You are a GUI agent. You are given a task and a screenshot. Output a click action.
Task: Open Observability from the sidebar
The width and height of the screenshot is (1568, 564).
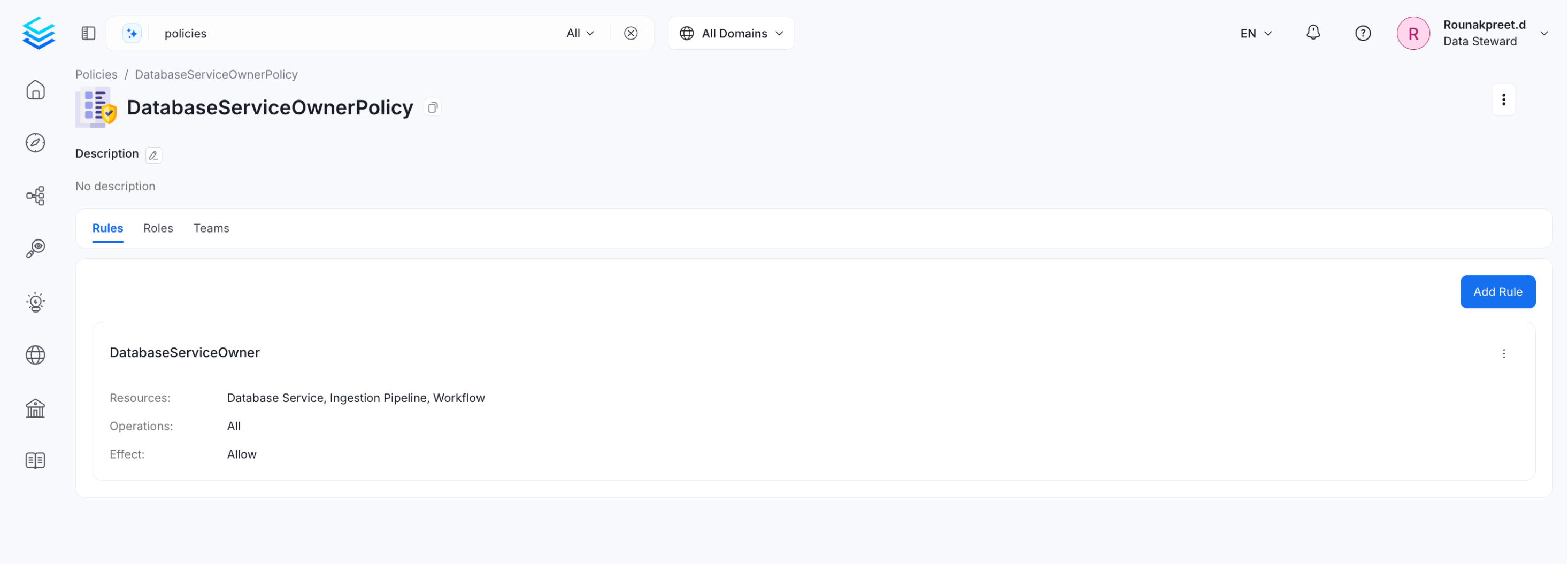coord(35,248)
